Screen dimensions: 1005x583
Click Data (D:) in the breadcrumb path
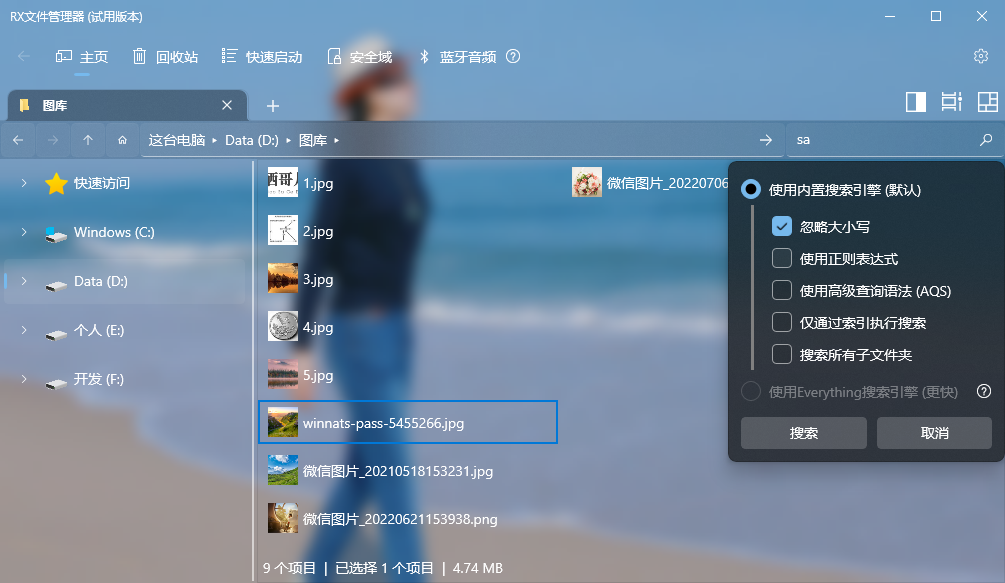[x=252, y=140]
